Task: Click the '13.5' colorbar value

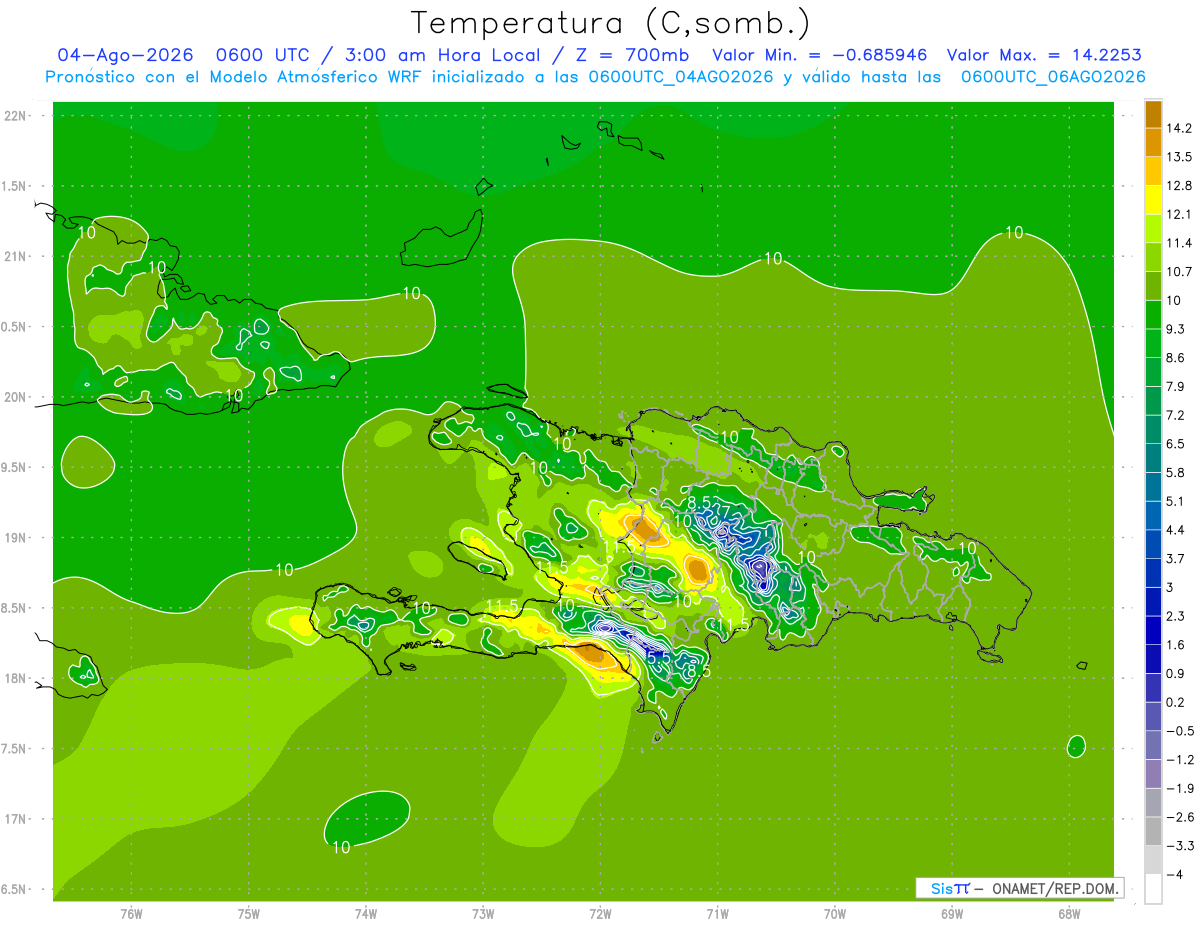Action: coord(1179,157)
